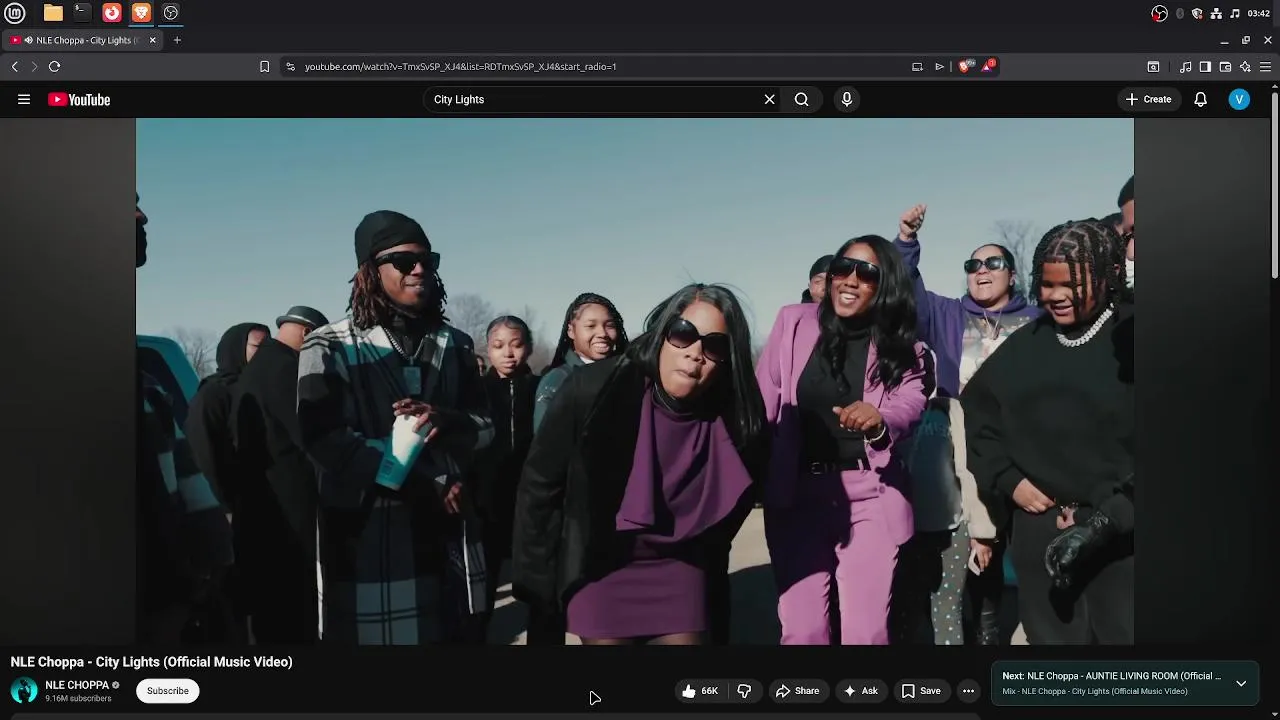Click the video player to pause
This screenshot has width=1280, height=720.
click(x=635, y=381)
